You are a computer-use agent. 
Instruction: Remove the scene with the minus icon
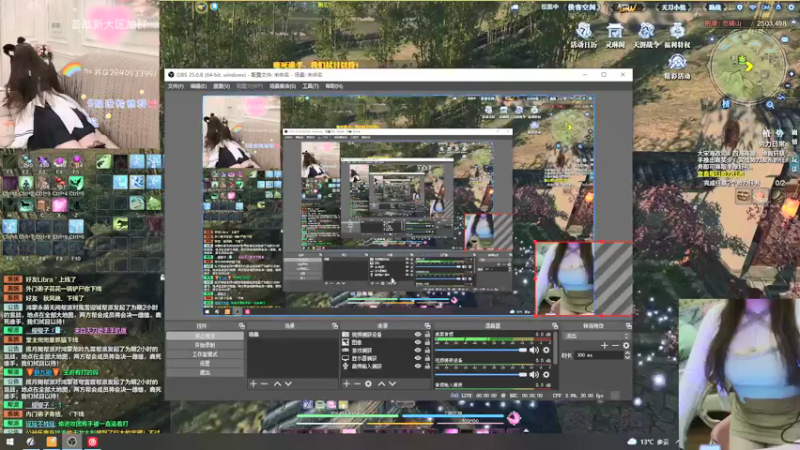click(264, 384)
